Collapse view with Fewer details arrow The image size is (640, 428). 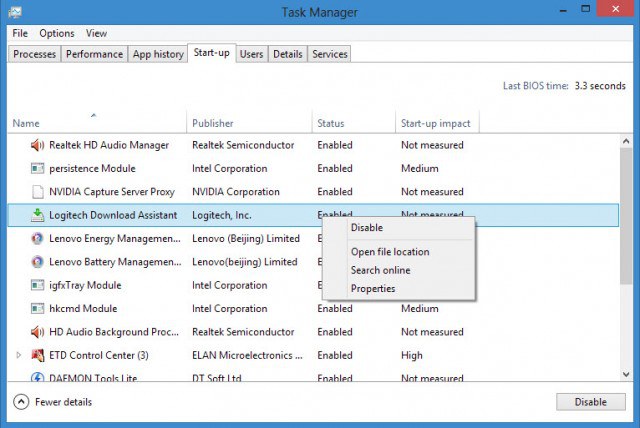[21, 402]
